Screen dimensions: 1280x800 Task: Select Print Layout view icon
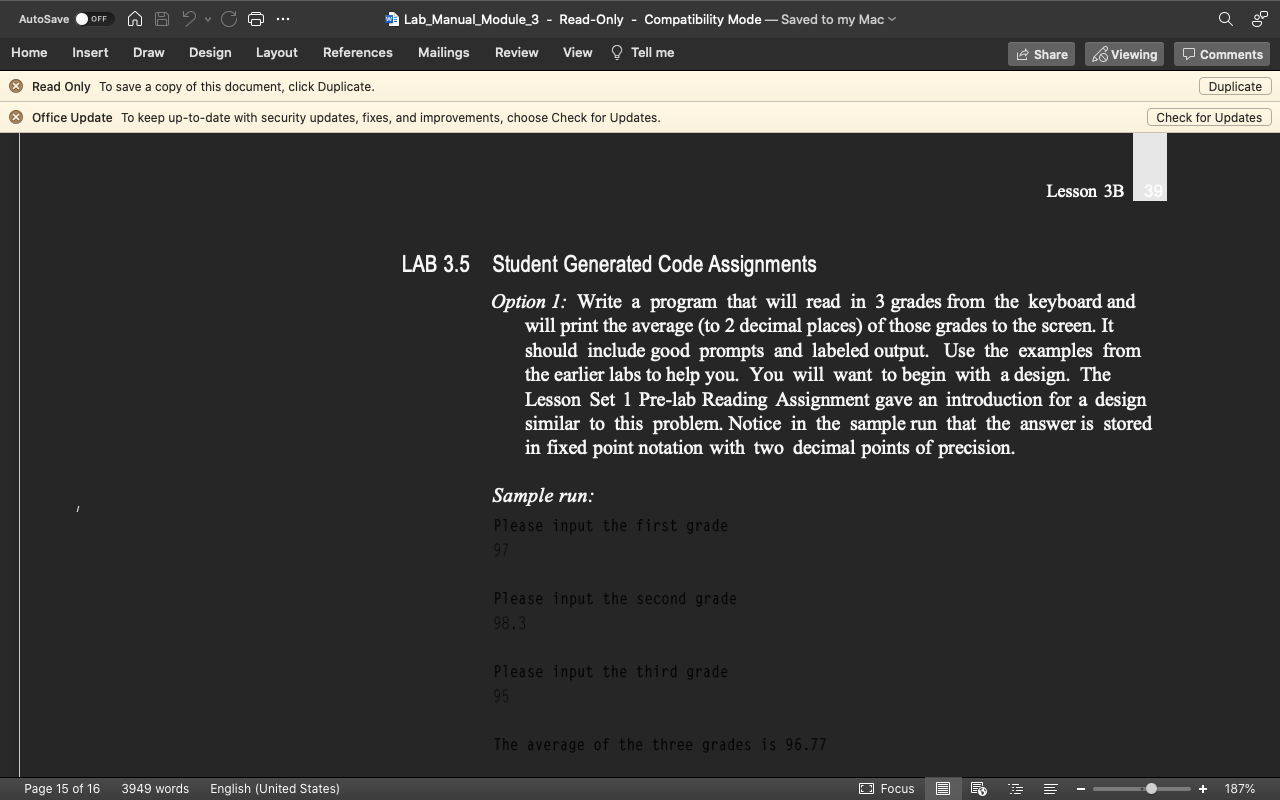pyautogui.click(x=943, y=789)
